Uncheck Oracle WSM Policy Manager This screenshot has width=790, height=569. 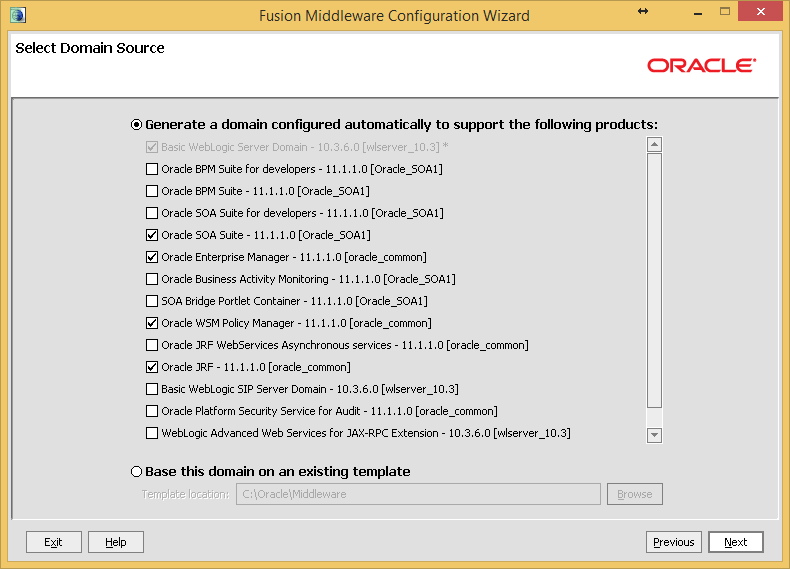(152, 323)
